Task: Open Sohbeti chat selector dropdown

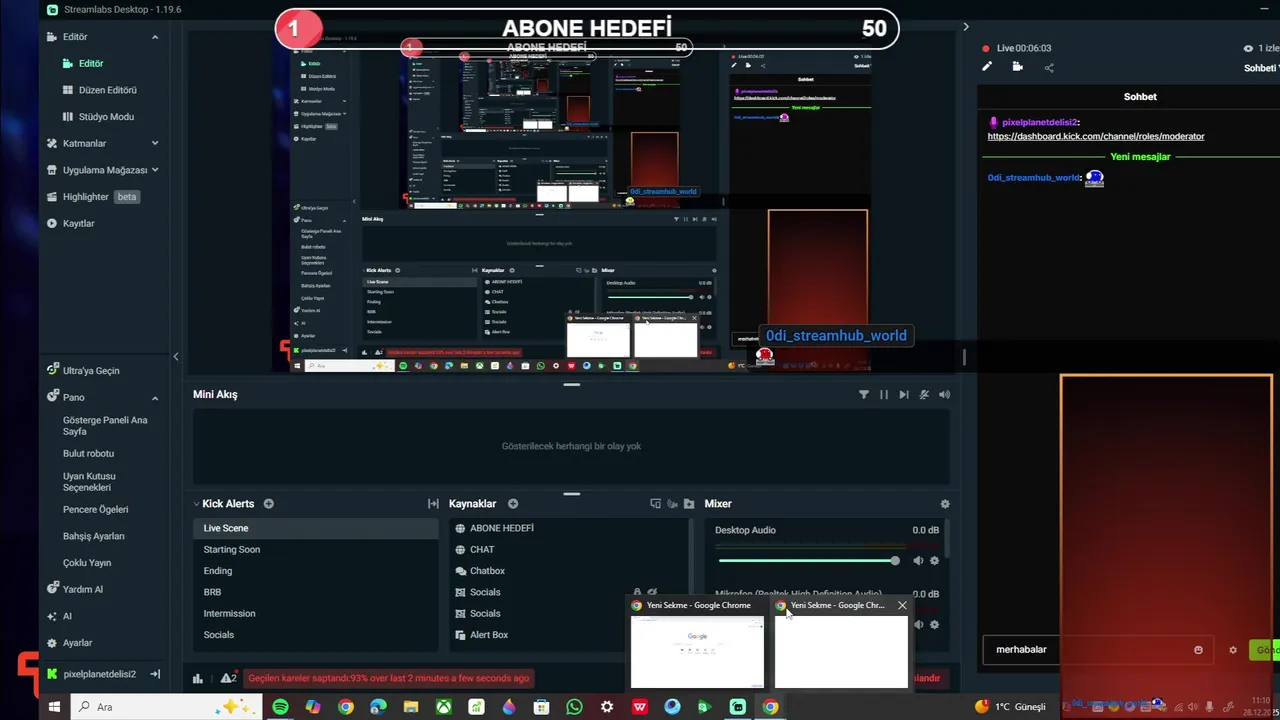Action: pos(1261,68)
